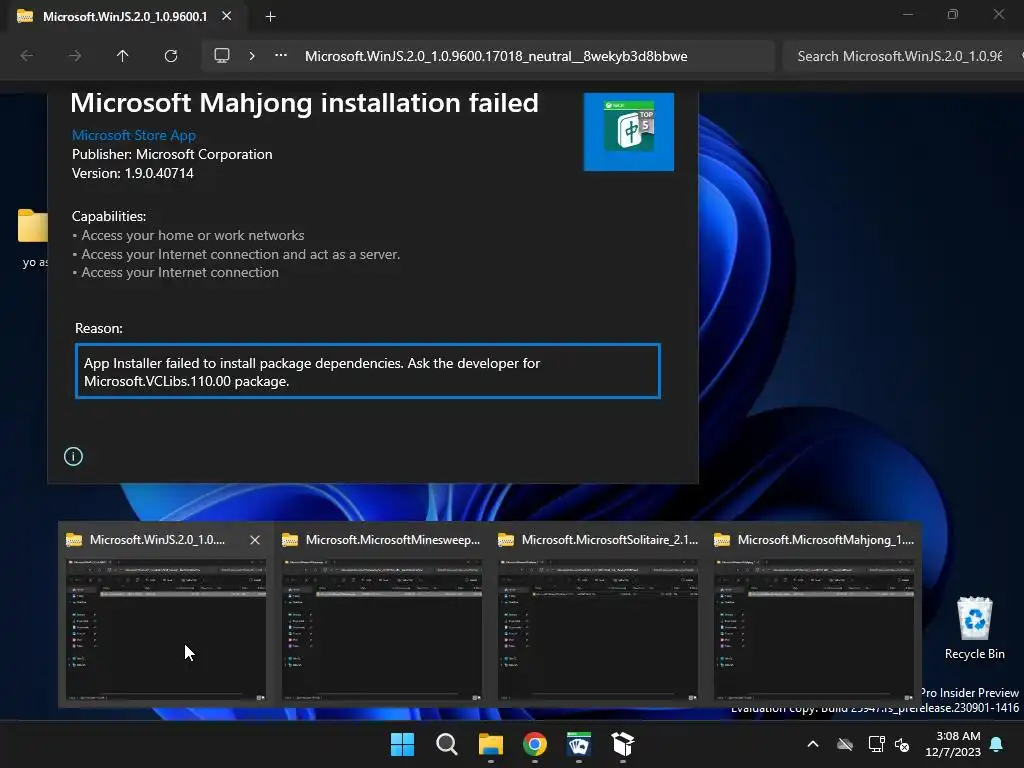
Task: Click the Mahjong app tile image
Action: [x=628, y=131]
